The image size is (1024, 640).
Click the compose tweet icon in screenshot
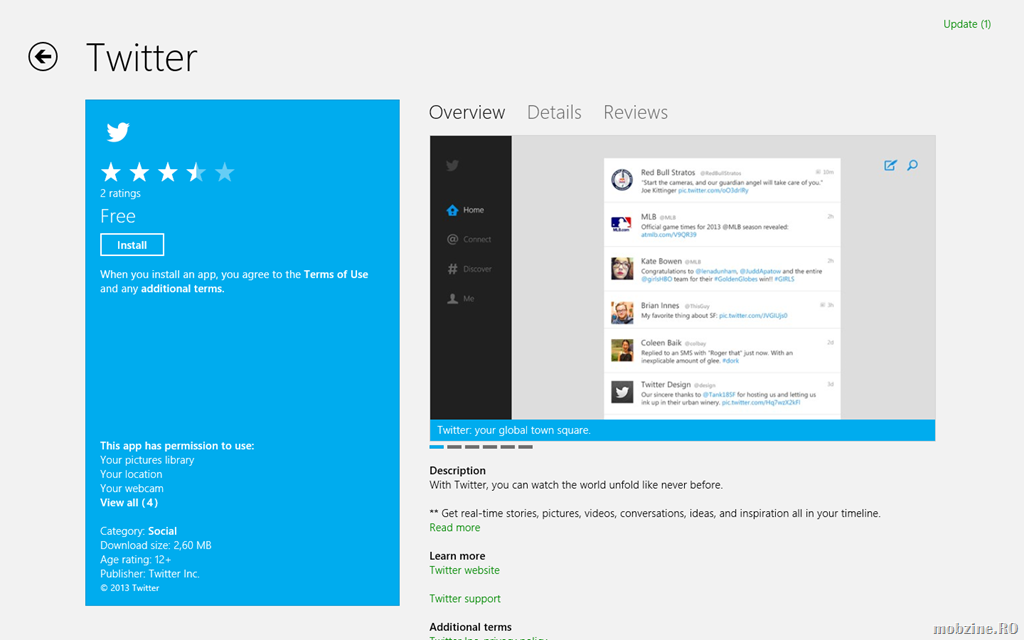click(x=890, y=165)
